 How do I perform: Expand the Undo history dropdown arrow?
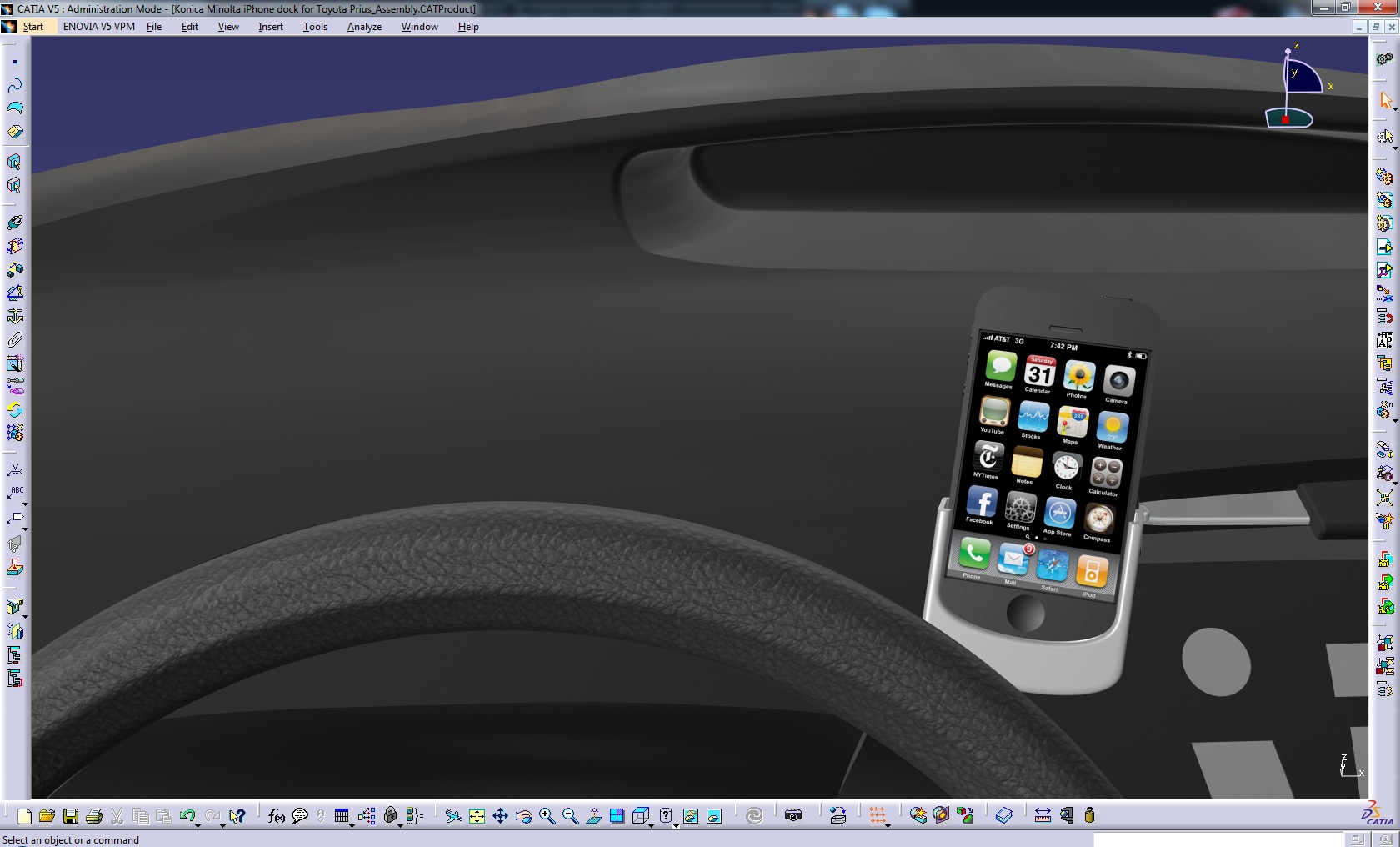tap(197, 825)
